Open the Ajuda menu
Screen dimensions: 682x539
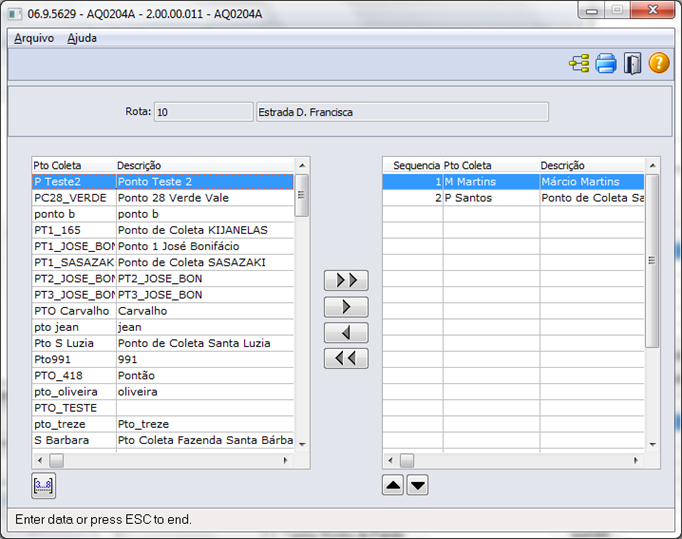point(82,38)
